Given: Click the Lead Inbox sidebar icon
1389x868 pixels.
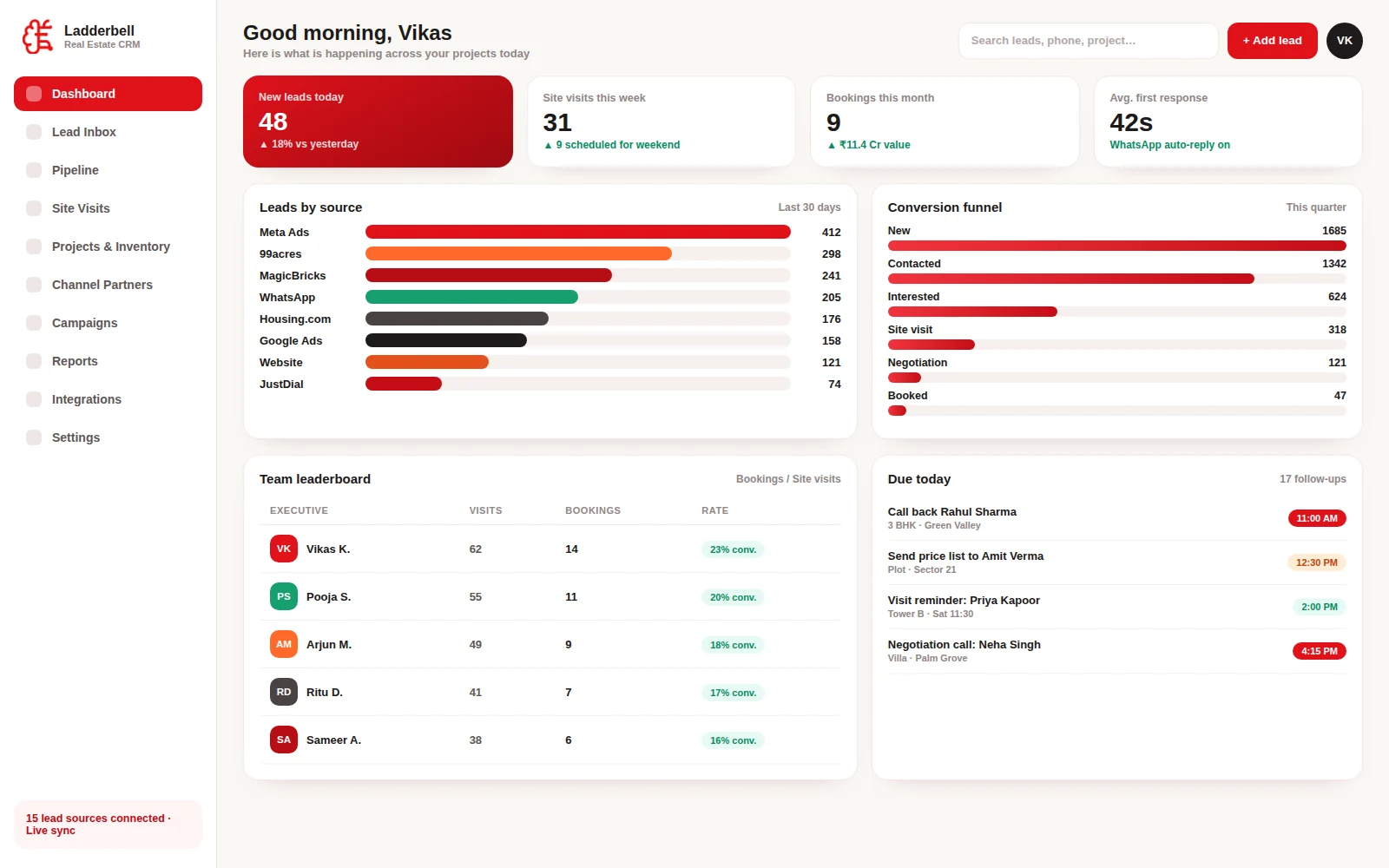Looking at the screenshot, I should 34,132.
